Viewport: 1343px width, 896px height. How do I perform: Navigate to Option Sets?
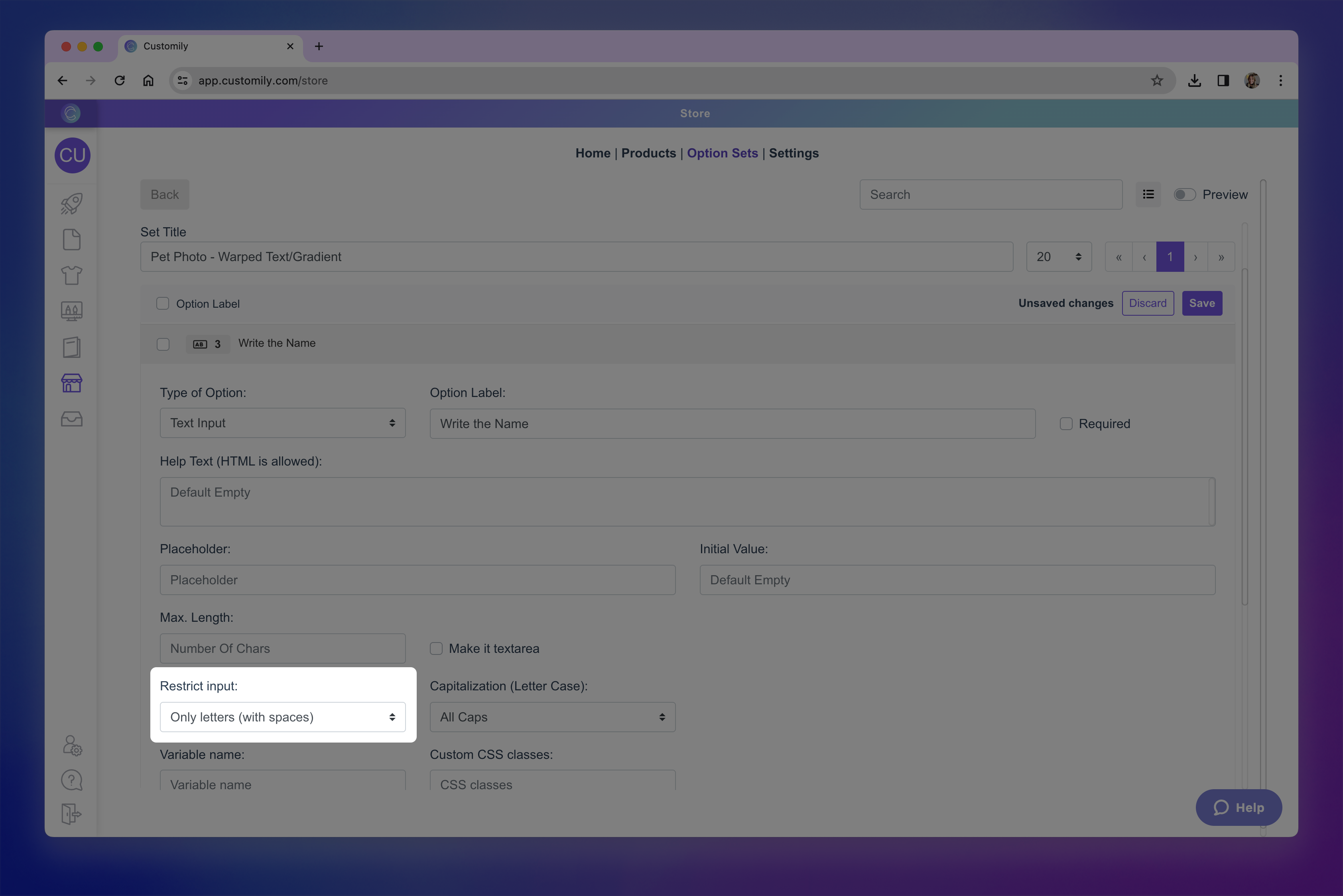coord(722,153)
